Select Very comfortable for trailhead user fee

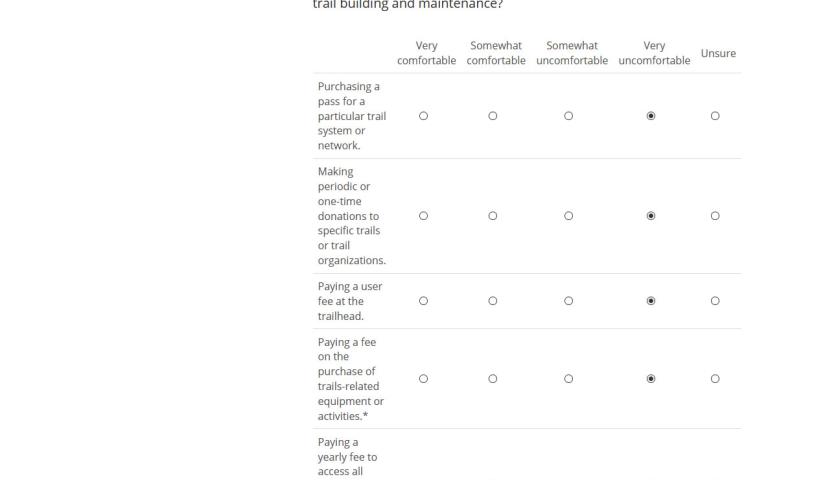[423, 301]
